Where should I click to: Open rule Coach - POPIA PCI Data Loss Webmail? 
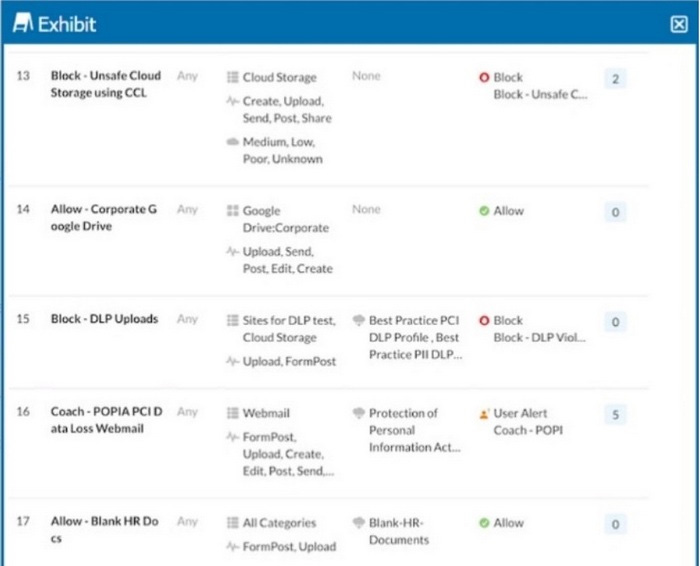pos(106,420)
